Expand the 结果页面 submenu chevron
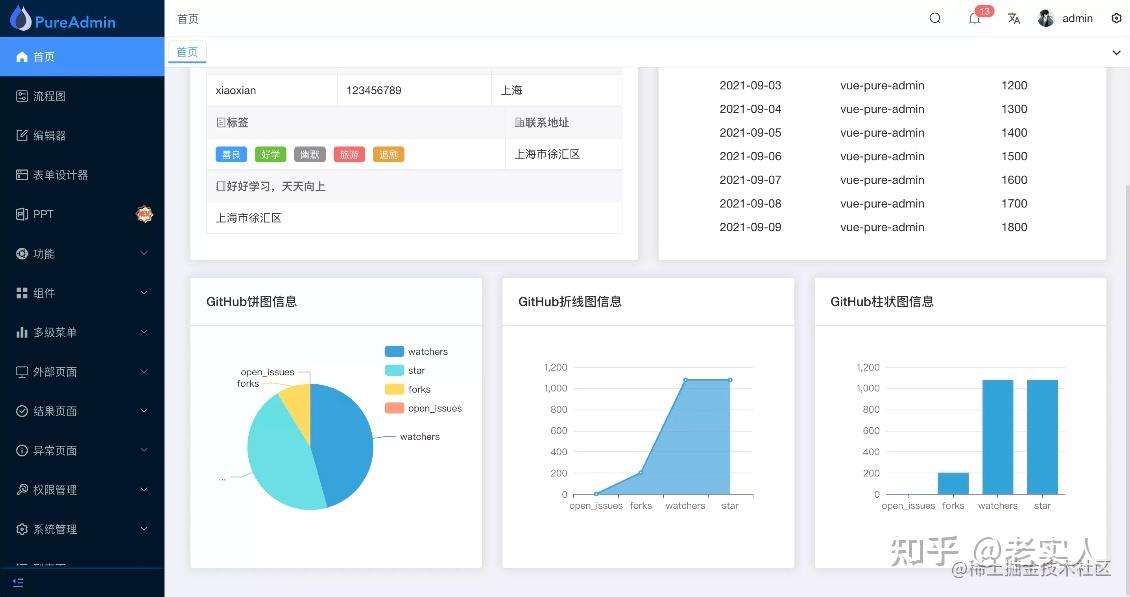Screen dimensions: 1130x597 (x=144, y=411)
